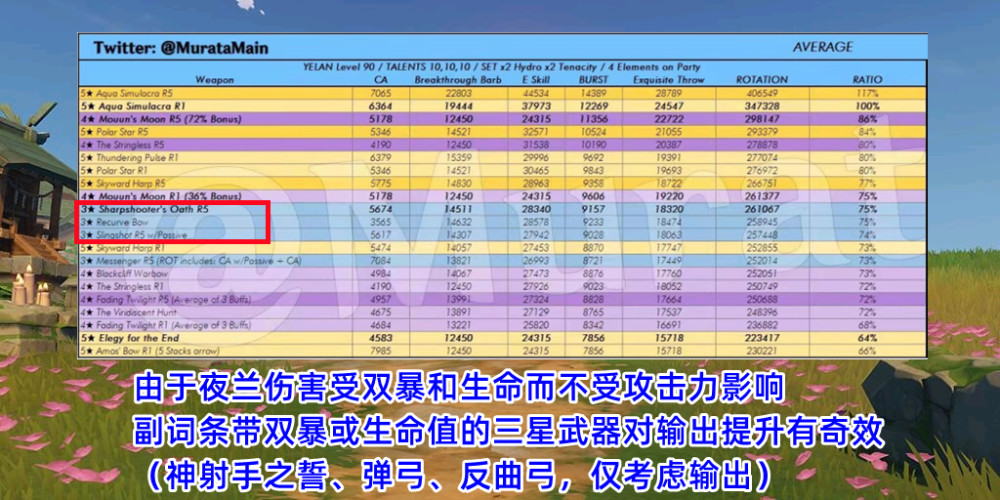This screenshot has width=1000, height=500.
Task: Click the ROTATION column header
Action: pyautogui.click(x=762, y=79)
